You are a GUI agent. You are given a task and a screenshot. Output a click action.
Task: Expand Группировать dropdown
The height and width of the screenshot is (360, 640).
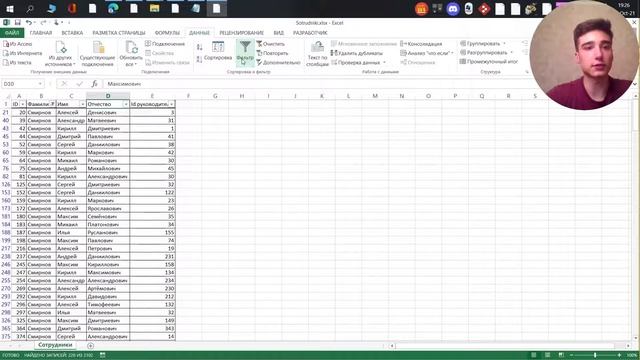tap(504, 44)
